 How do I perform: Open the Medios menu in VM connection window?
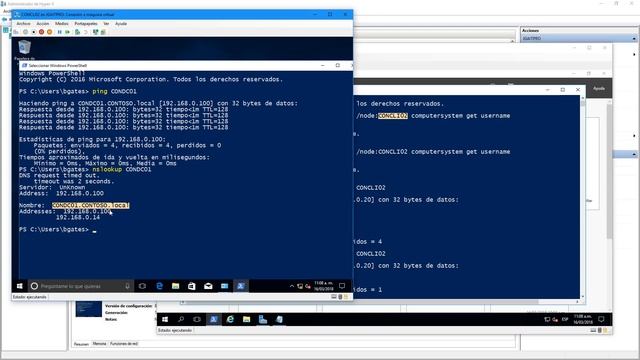[62, 24]
